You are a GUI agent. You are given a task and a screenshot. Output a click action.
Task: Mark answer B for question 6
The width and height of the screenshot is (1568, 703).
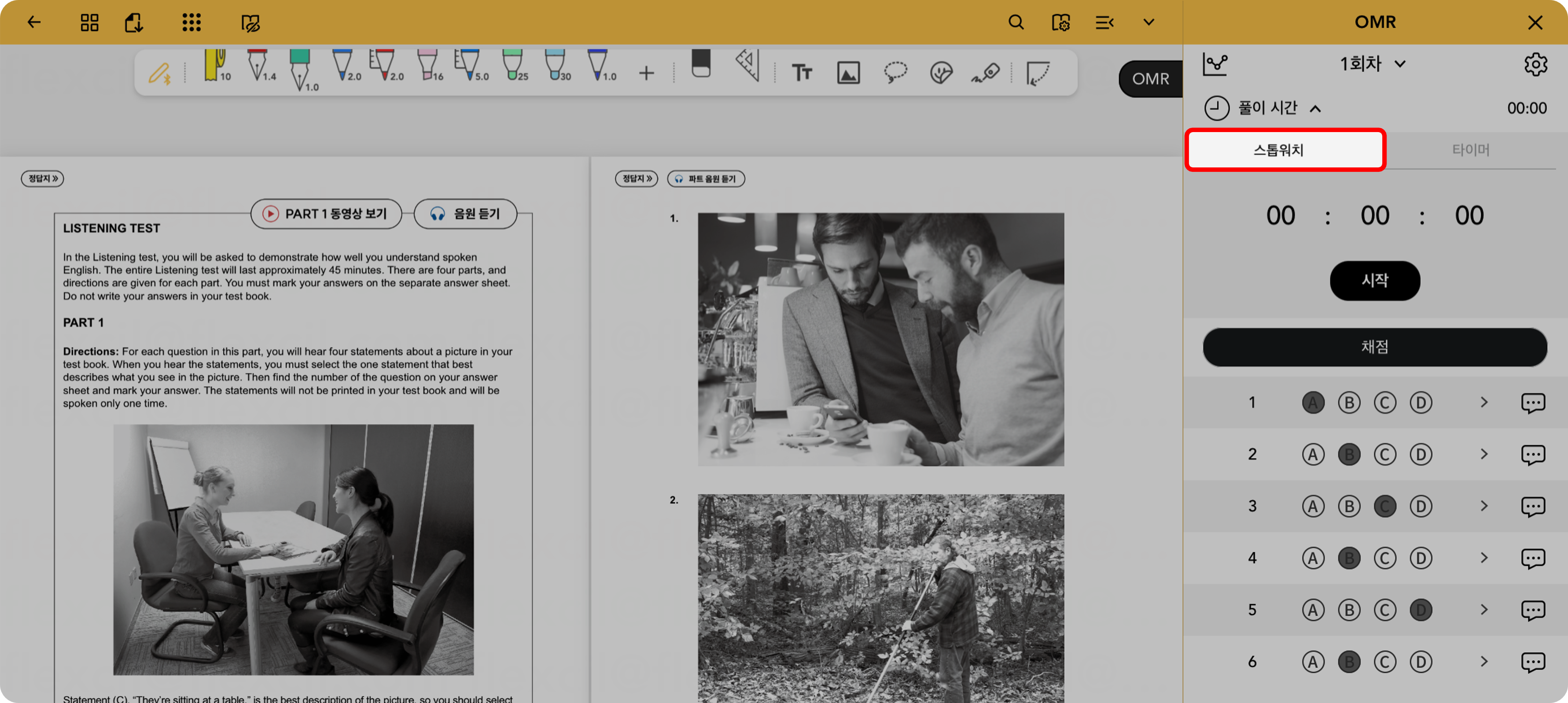tap(1349, 662)
